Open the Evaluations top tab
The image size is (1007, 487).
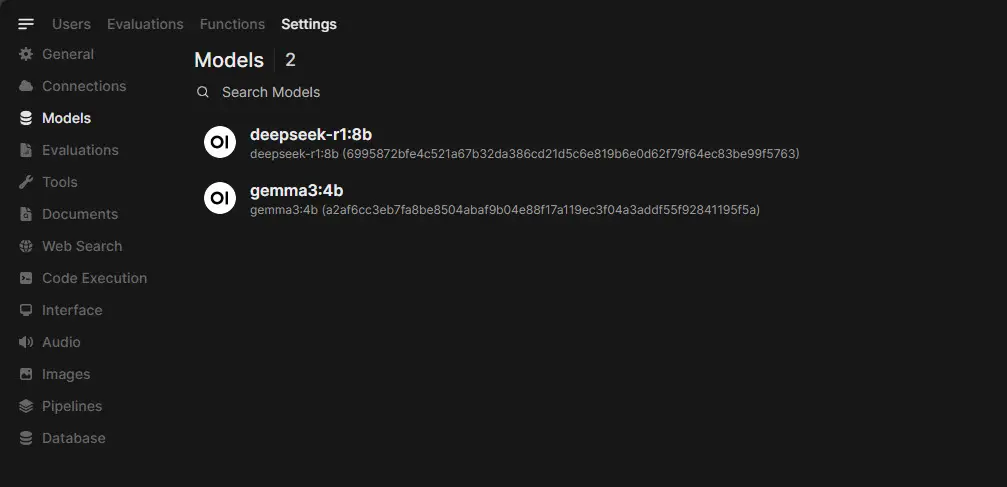click(145, 24)
